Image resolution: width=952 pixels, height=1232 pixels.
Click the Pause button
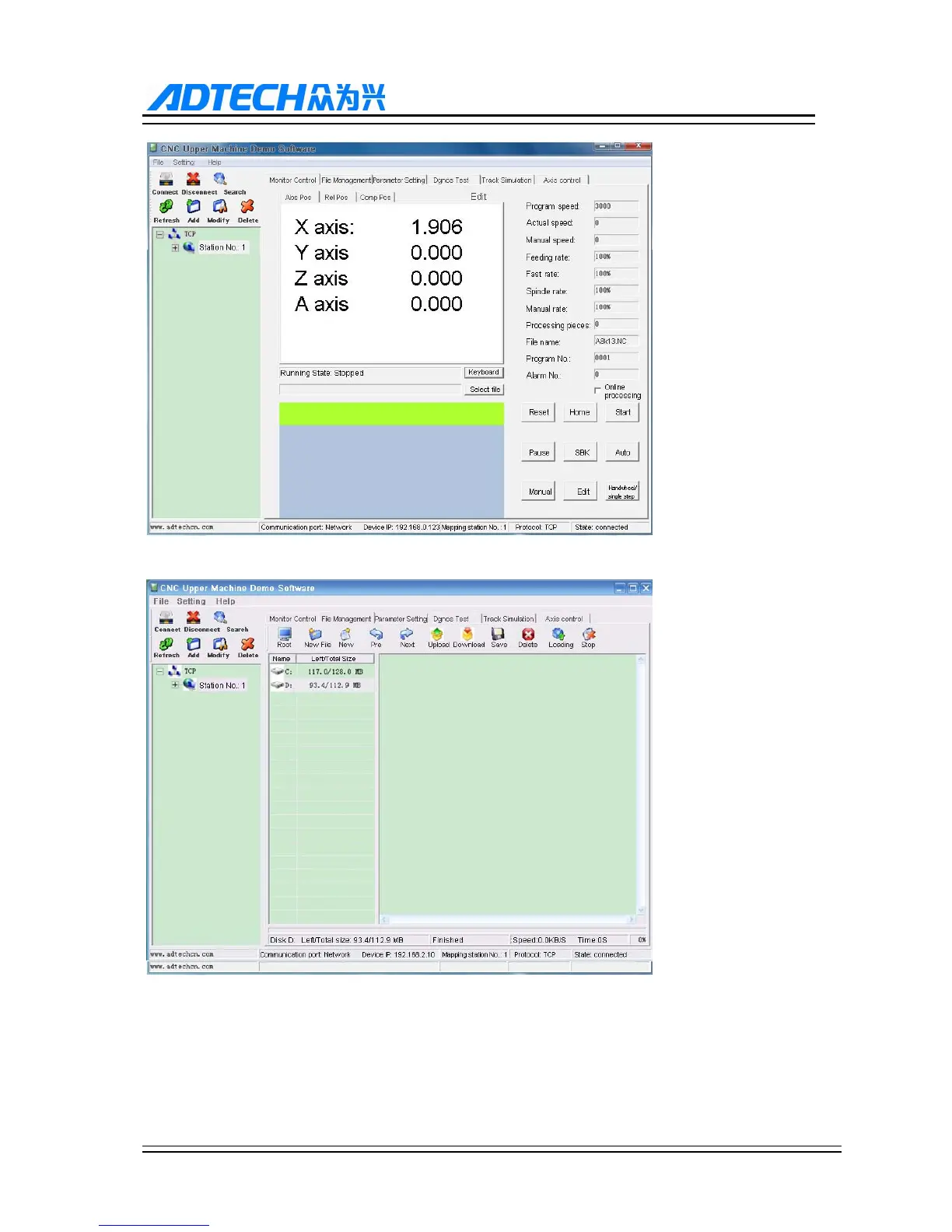coord(539,452)
